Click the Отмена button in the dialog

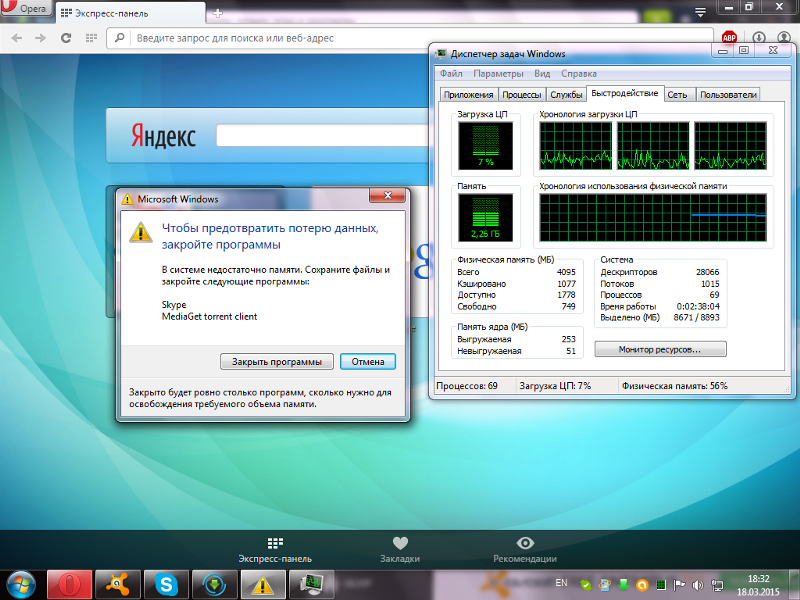click(x=368, y=362)
